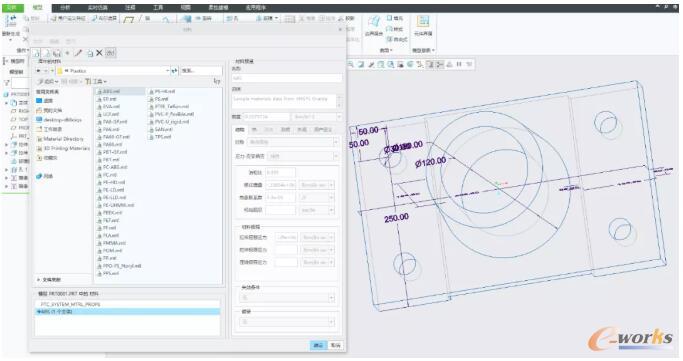The width and height of the screenshot is (683, 361).
Task: Select the PPO-PS_Noryl.mtl file
Action: (x=119, y=266)
